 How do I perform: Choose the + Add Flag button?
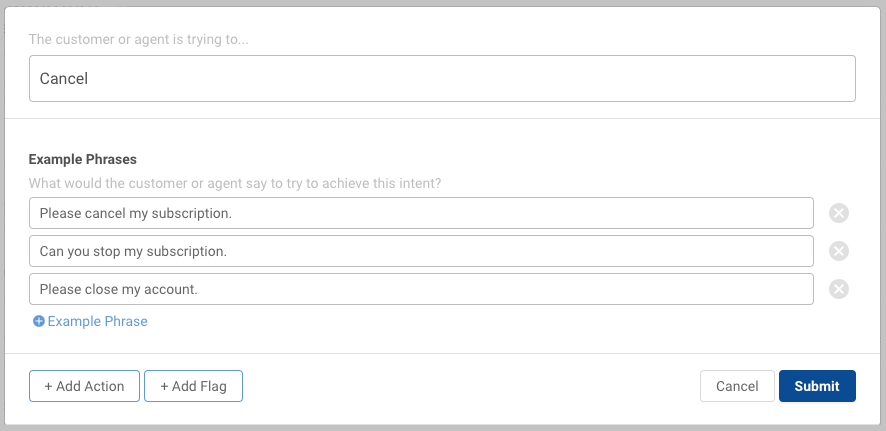point(193,386)
